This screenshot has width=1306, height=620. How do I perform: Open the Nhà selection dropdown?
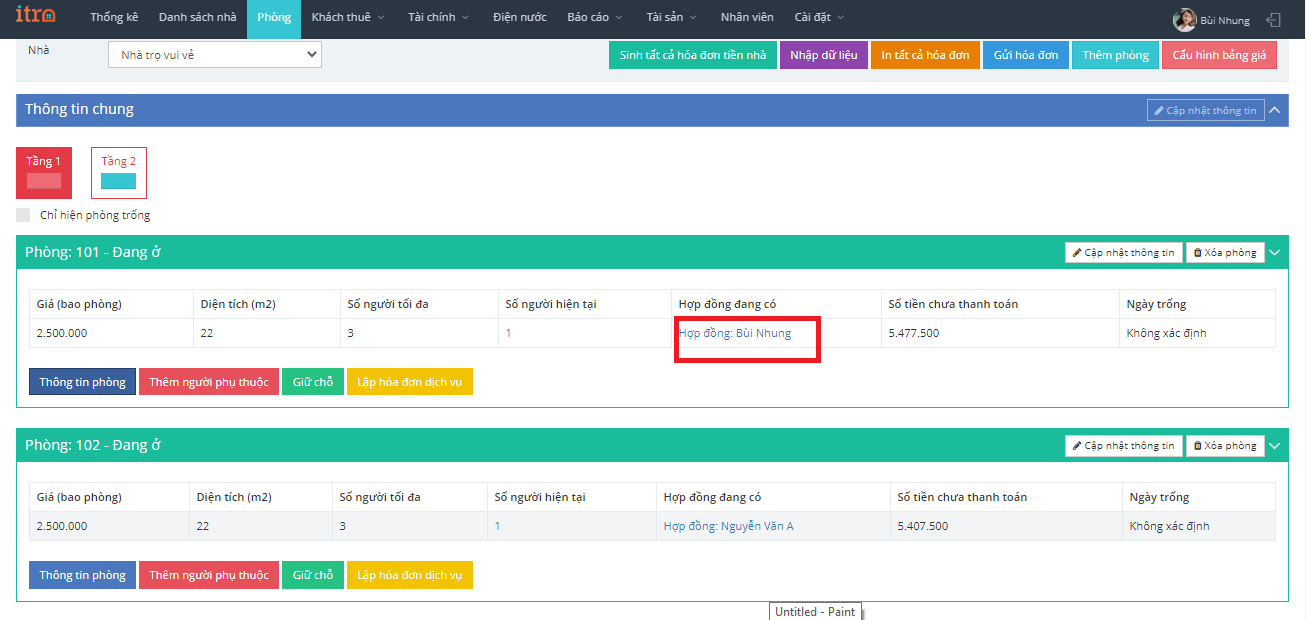click(x=214, y=55)
